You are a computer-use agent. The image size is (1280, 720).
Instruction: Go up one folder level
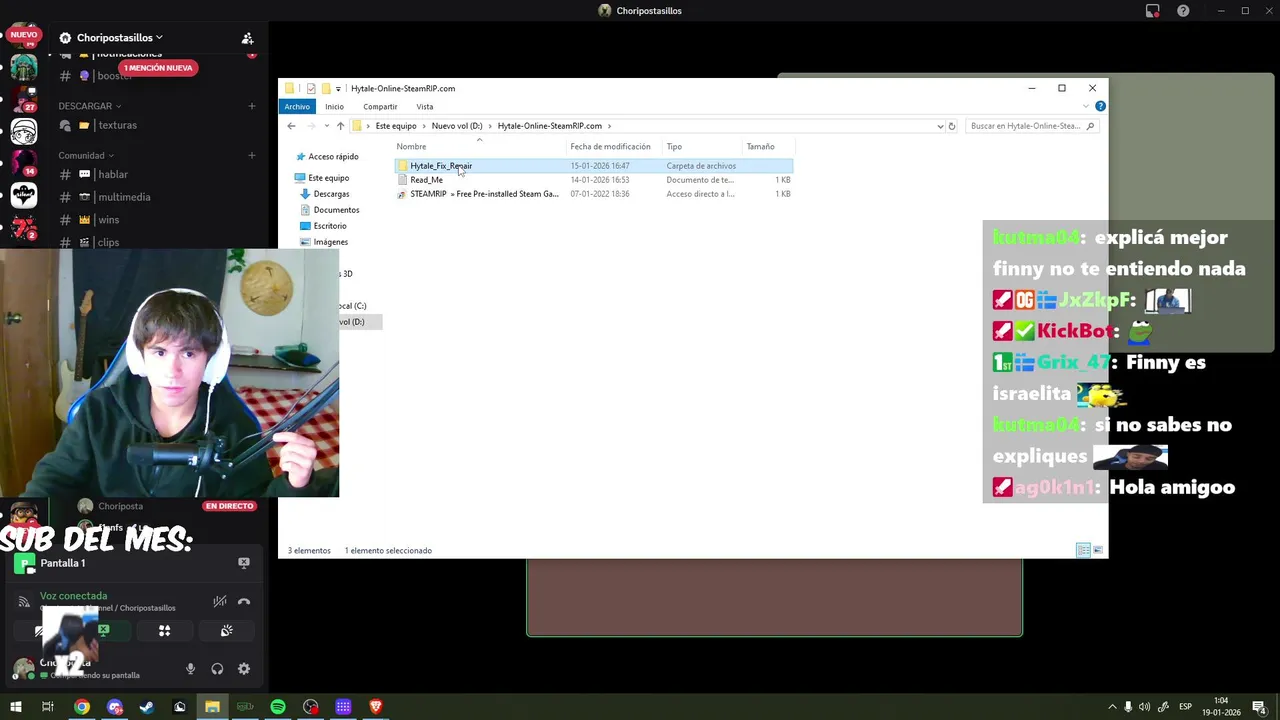(340, 126)
